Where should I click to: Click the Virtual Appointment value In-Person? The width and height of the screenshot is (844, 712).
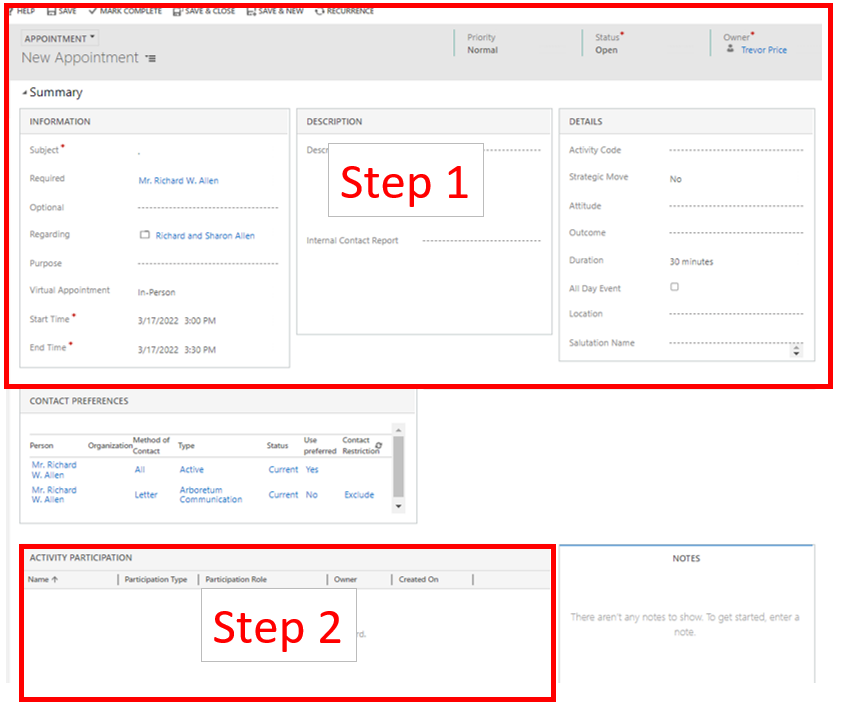click(157, 292)
